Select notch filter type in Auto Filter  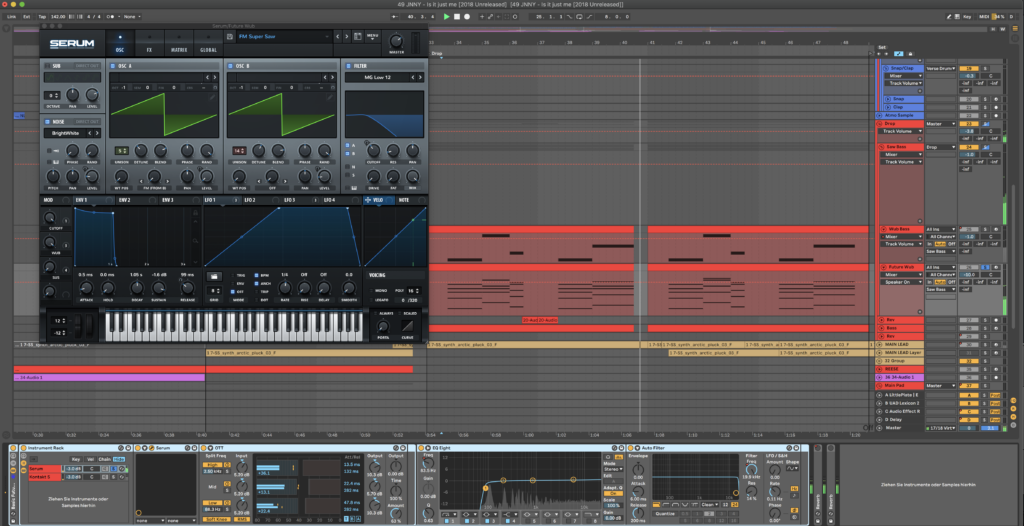684,504
